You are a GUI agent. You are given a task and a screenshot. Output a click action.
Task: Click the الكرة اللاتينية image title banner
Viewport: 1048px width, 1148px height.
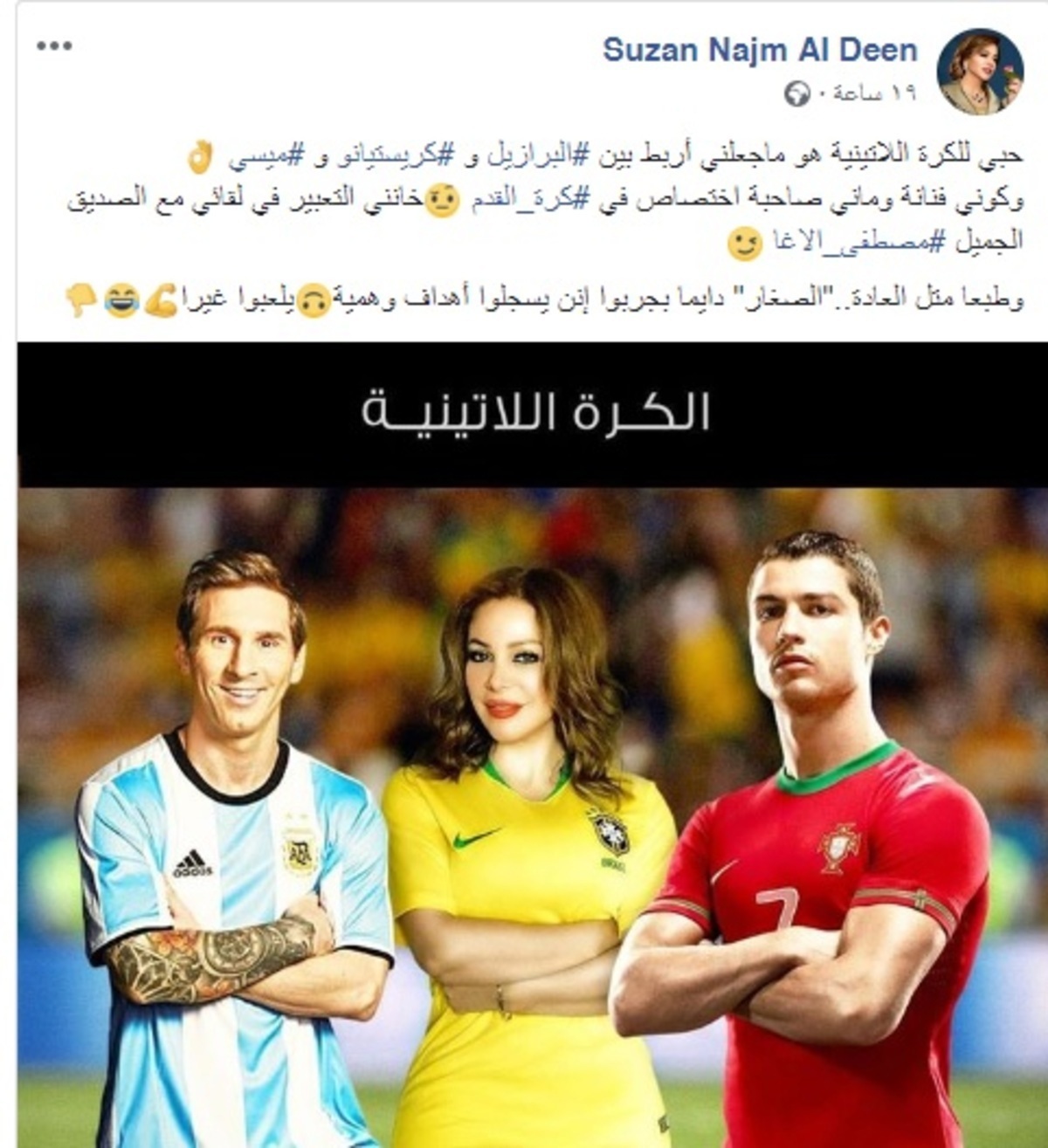pos(533,414)
